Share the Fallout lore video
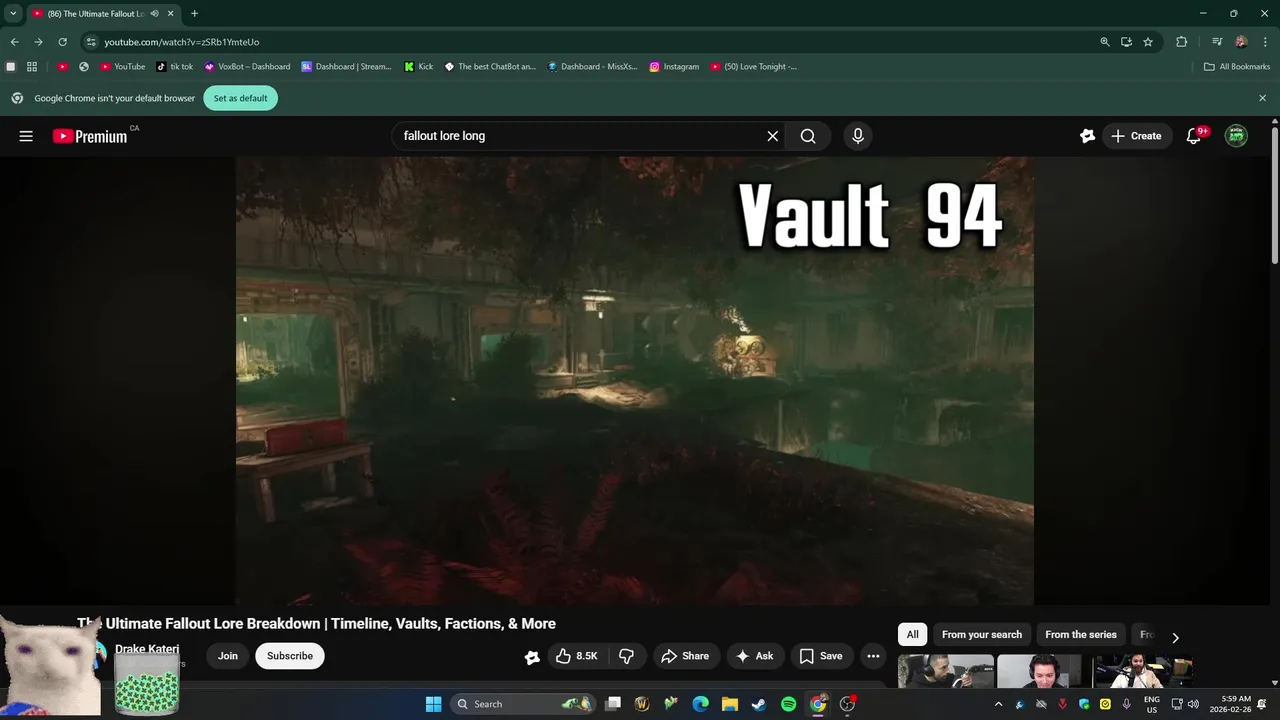Screen dimensions: 1280x720 [x=686, y=656]
